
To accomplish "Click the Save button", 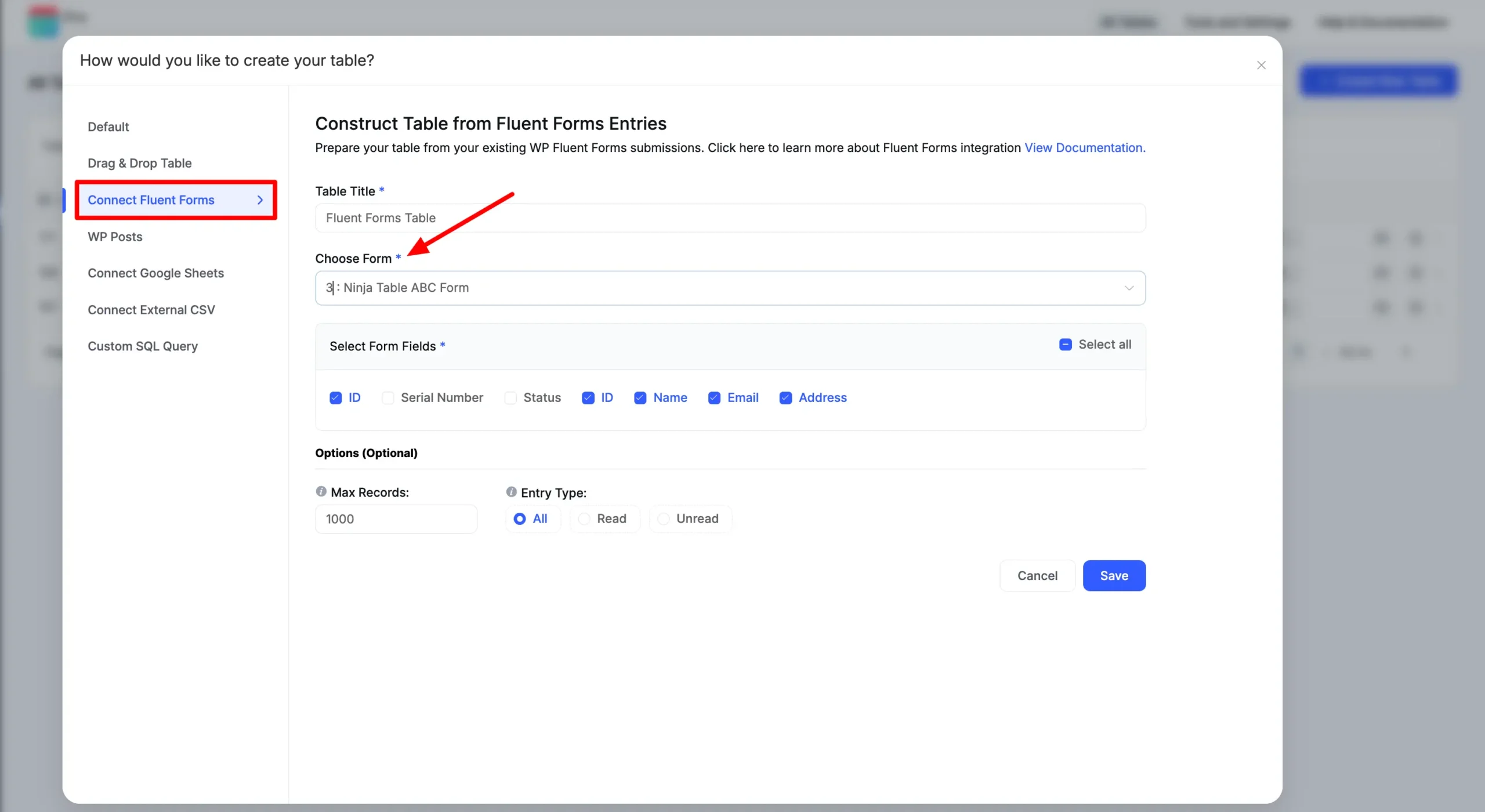I will [x=1114, y=575].
